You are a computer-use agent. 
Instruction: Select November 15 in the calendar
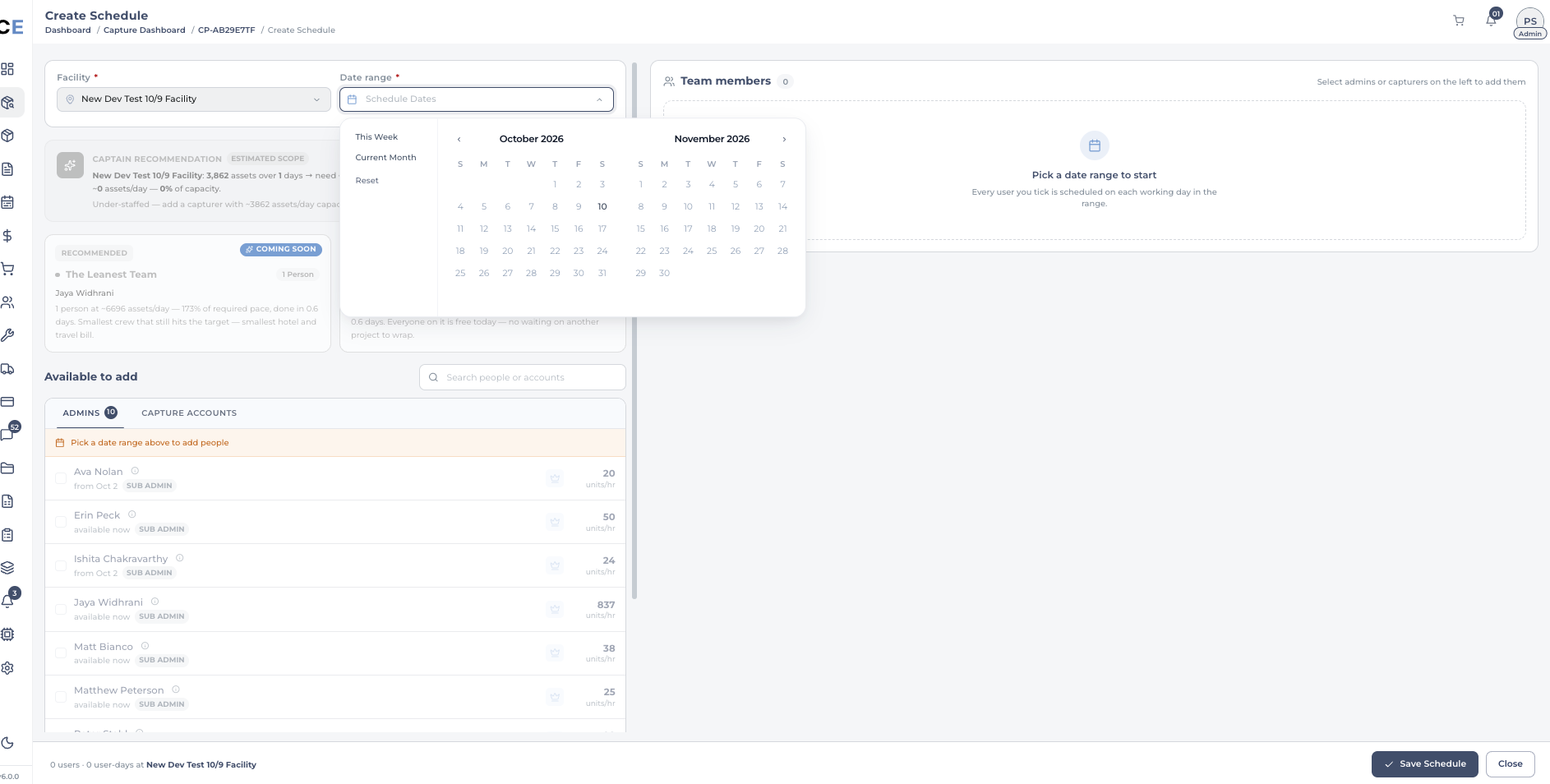pyautogui.click(x=641, y=229)
